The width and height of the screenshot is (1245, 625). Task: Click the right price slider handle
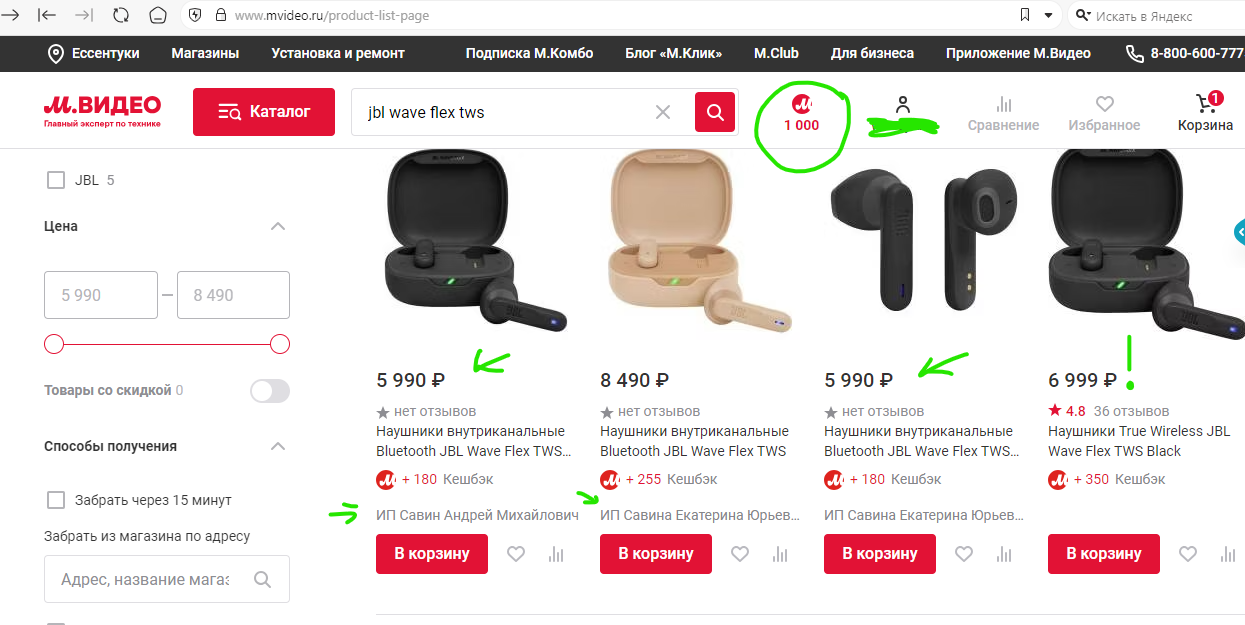[280, 344]
